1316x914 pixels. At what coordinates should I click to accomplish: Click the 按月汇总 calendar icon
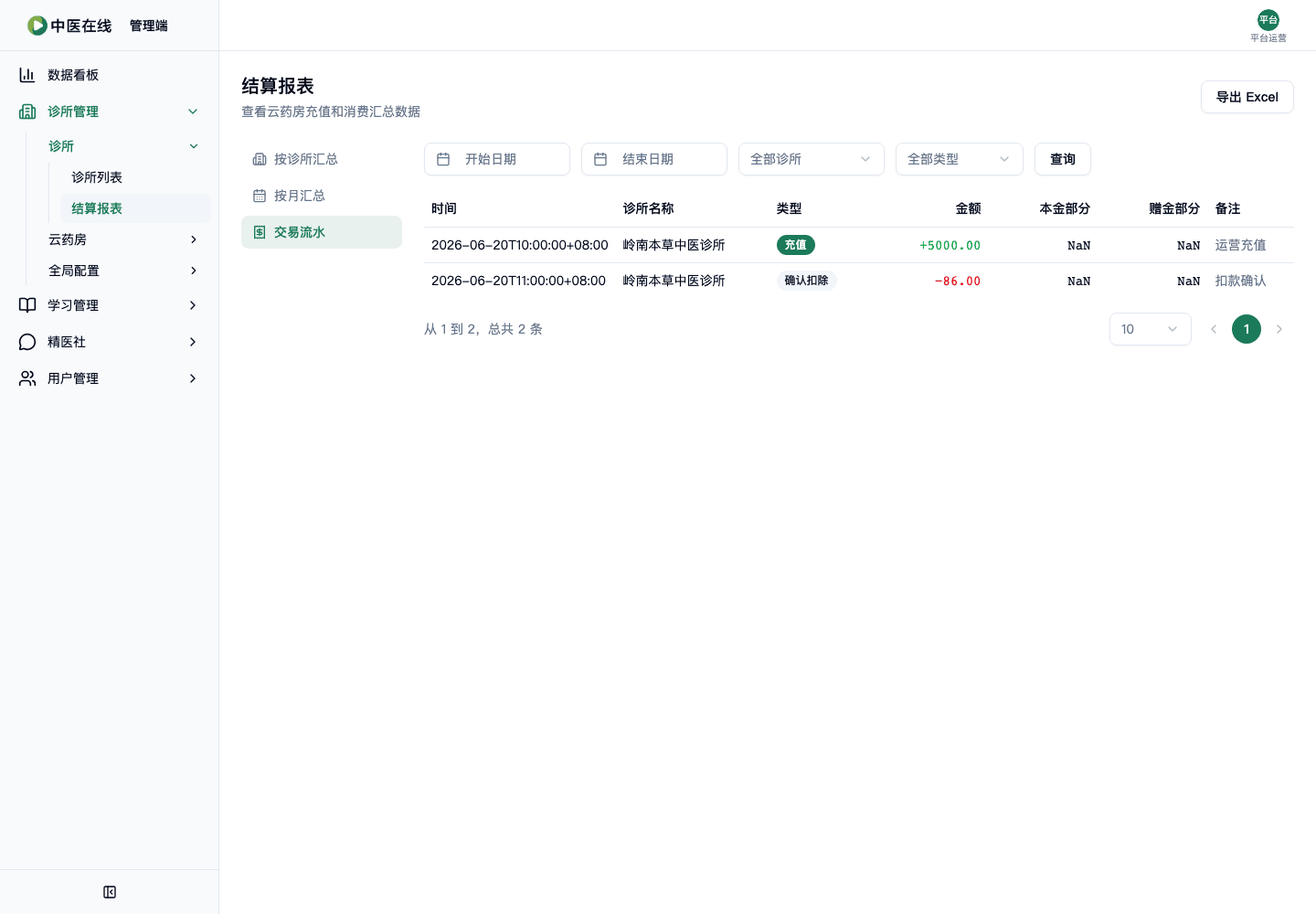tap(260, 196)
